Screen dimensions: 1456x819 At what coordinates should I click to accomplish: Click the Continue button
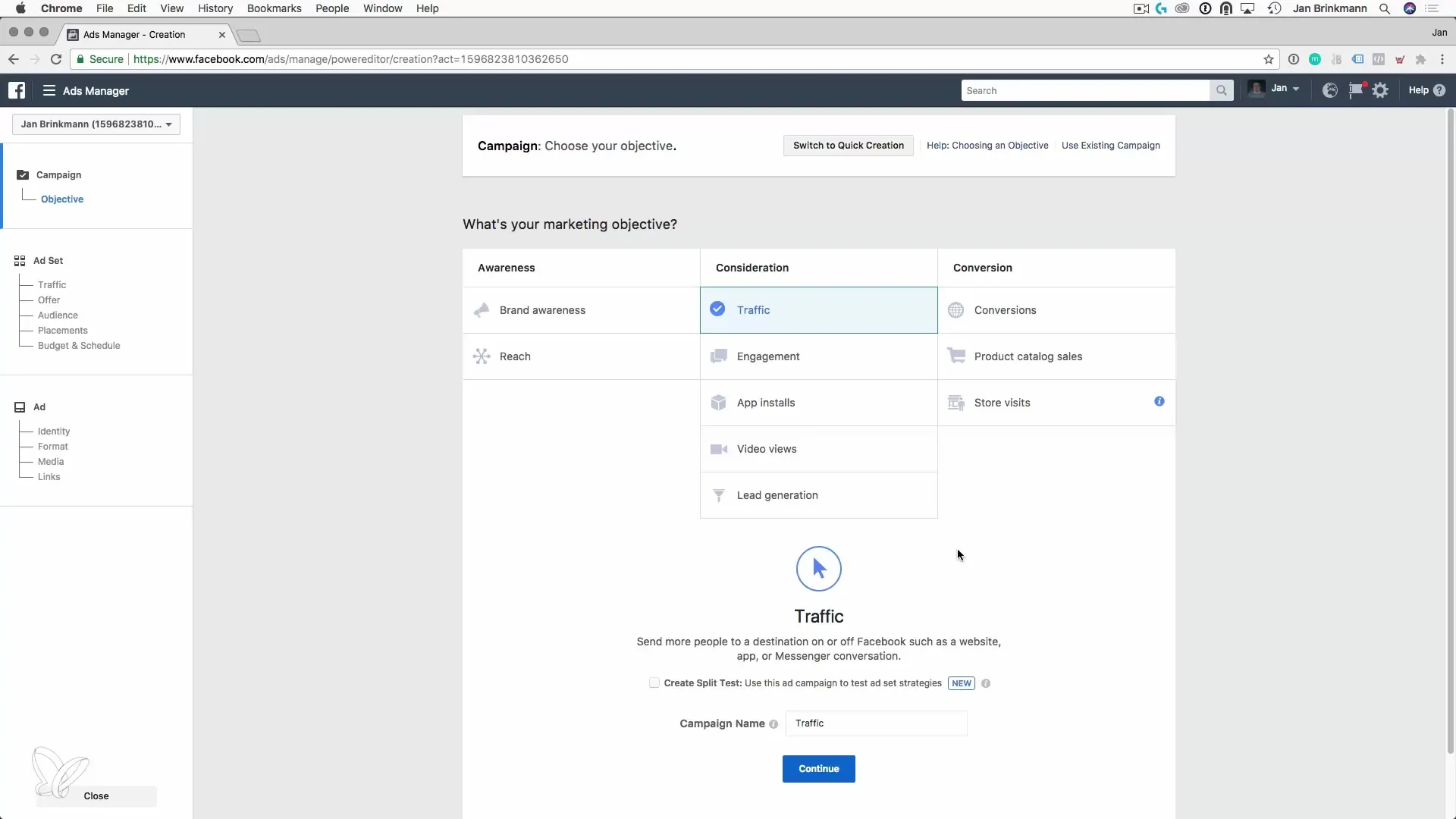(819, 769)
